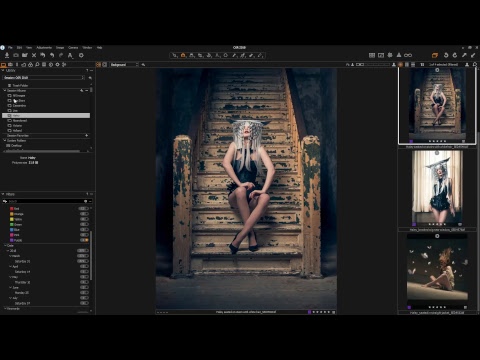Click plus icon on Session Favorites row

coord(87,136)
